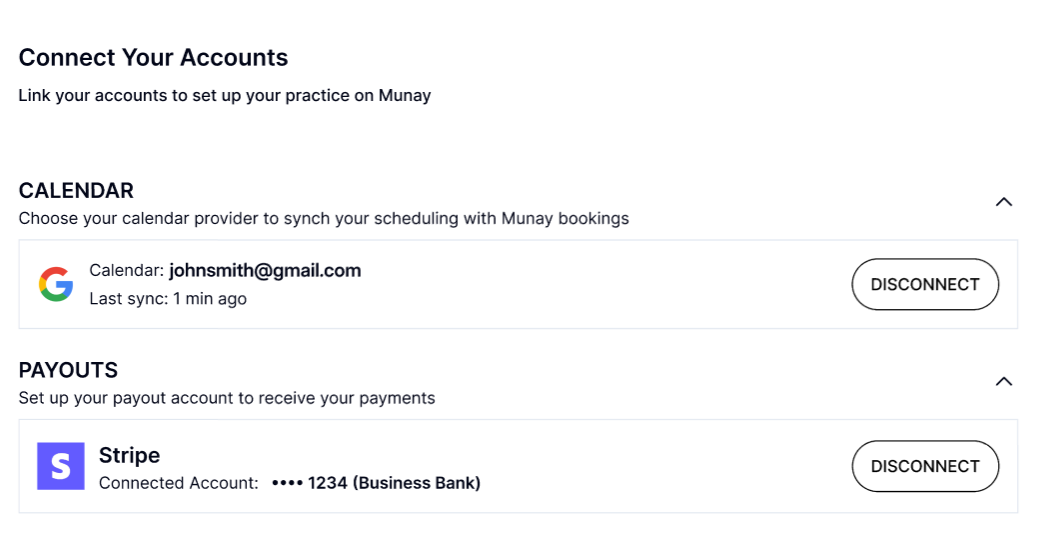1046x538 pixels.
Task: Select the Link your accounts subtitle text
Action: pyautogui.click(x=225, y=95)
